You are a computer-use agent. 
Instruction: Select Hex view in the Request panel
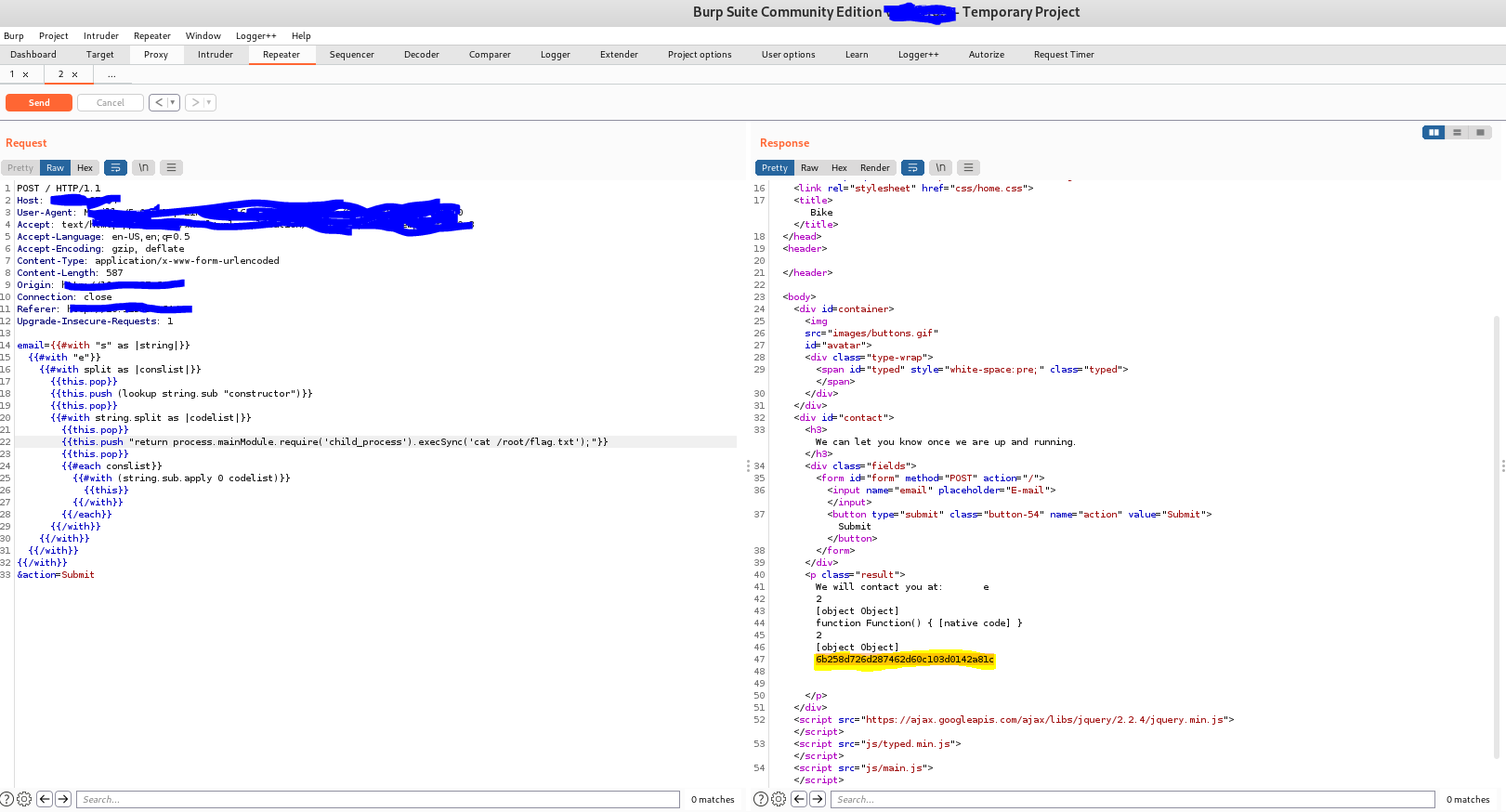pyautogui.click(x=85, y=168)
